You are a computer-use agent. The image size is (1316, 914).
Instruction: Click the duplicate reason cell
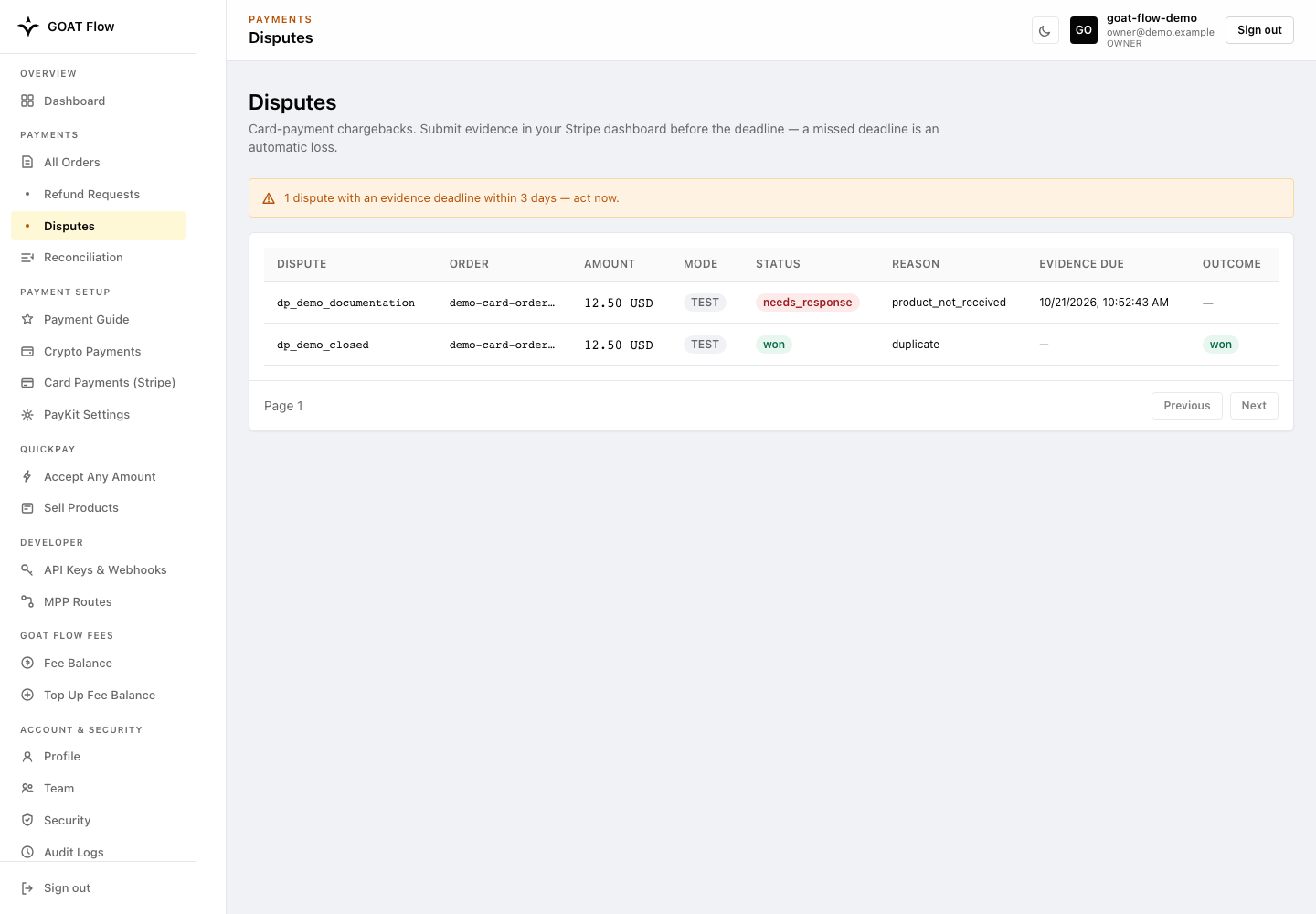pos(916,345)
